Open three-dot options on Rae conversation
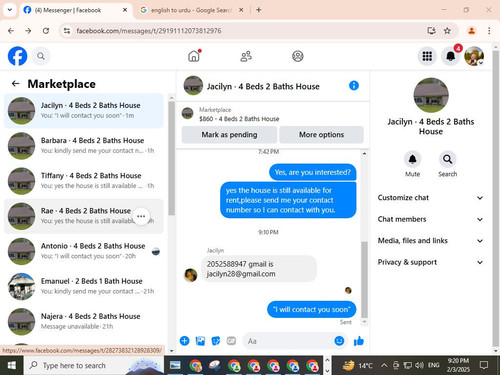Viewport: 500px width, 375px height. click(x=141, y=216)
